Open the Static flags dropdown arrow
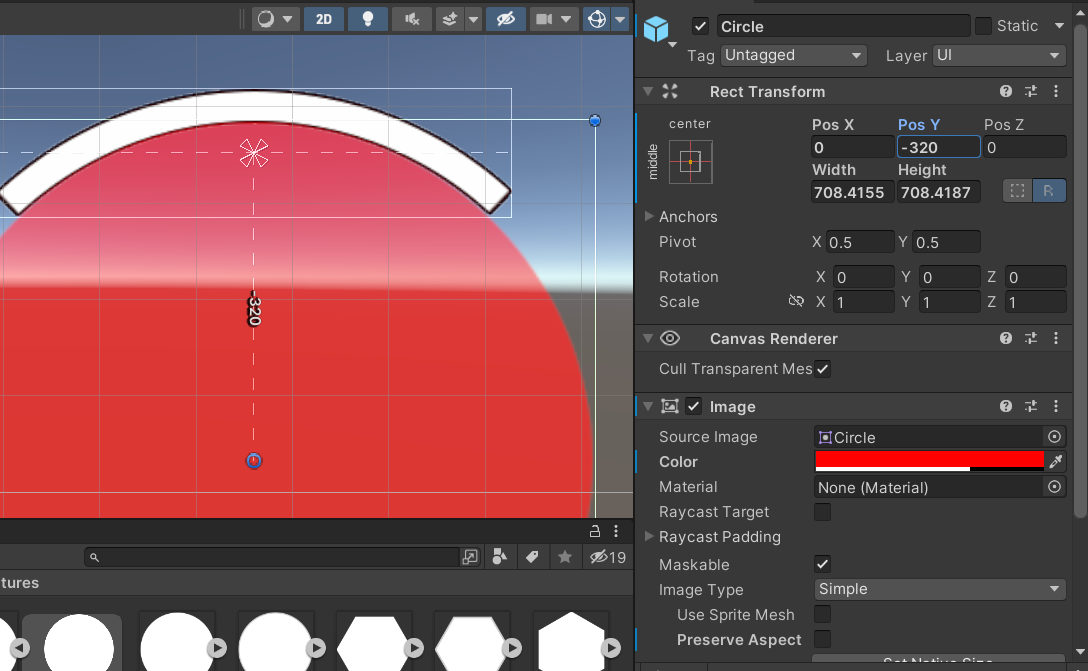This screenshot has width=1088, height=671. pos(1060,26)
